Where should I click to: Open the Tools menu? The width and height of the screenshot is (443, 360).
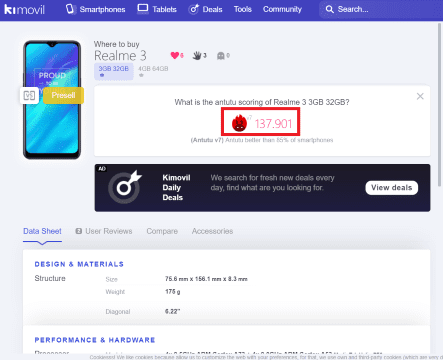[243, 9]
